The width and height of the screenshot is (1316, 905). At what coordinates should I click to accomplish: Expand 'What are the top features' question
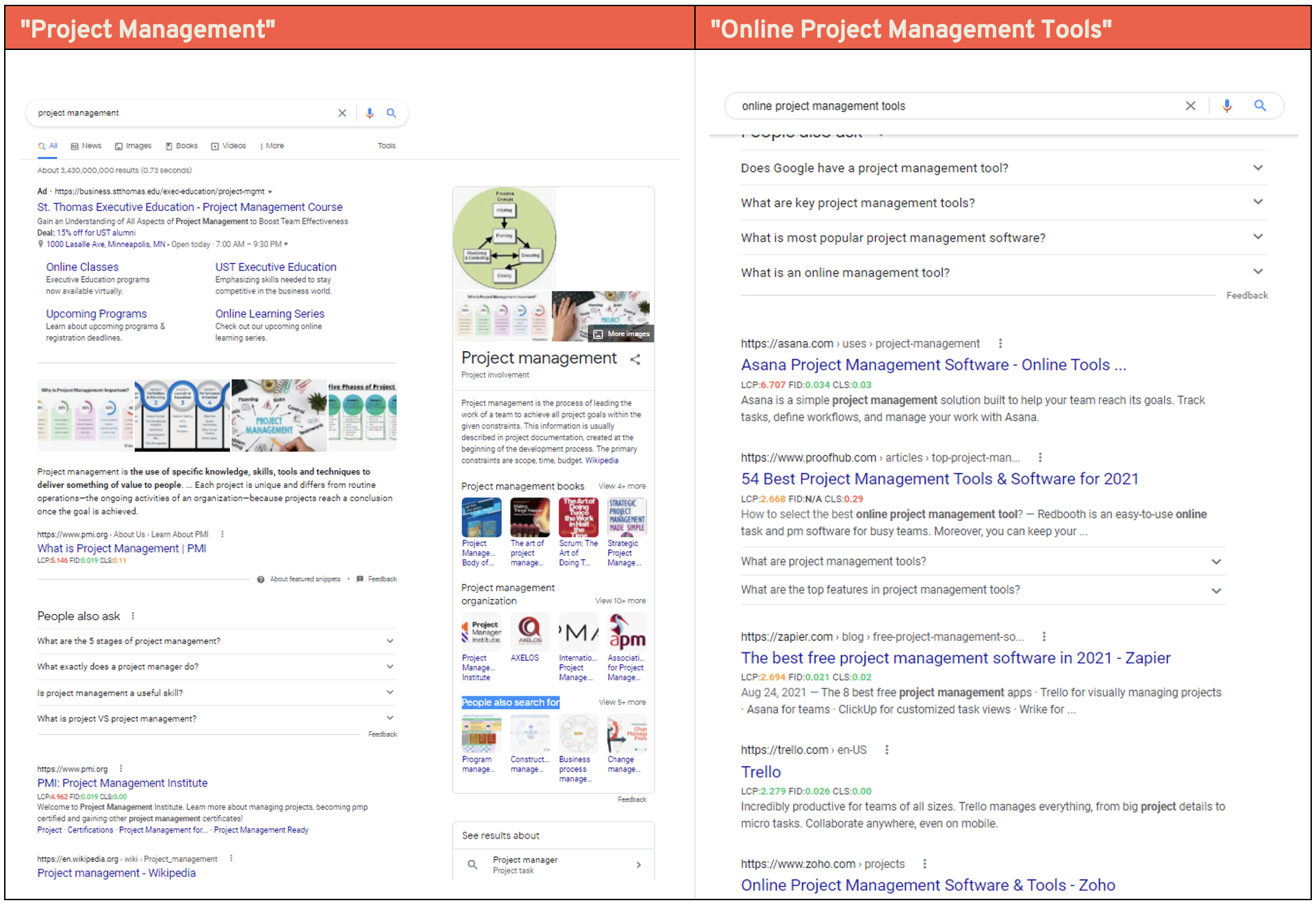(x=983, y=590)
